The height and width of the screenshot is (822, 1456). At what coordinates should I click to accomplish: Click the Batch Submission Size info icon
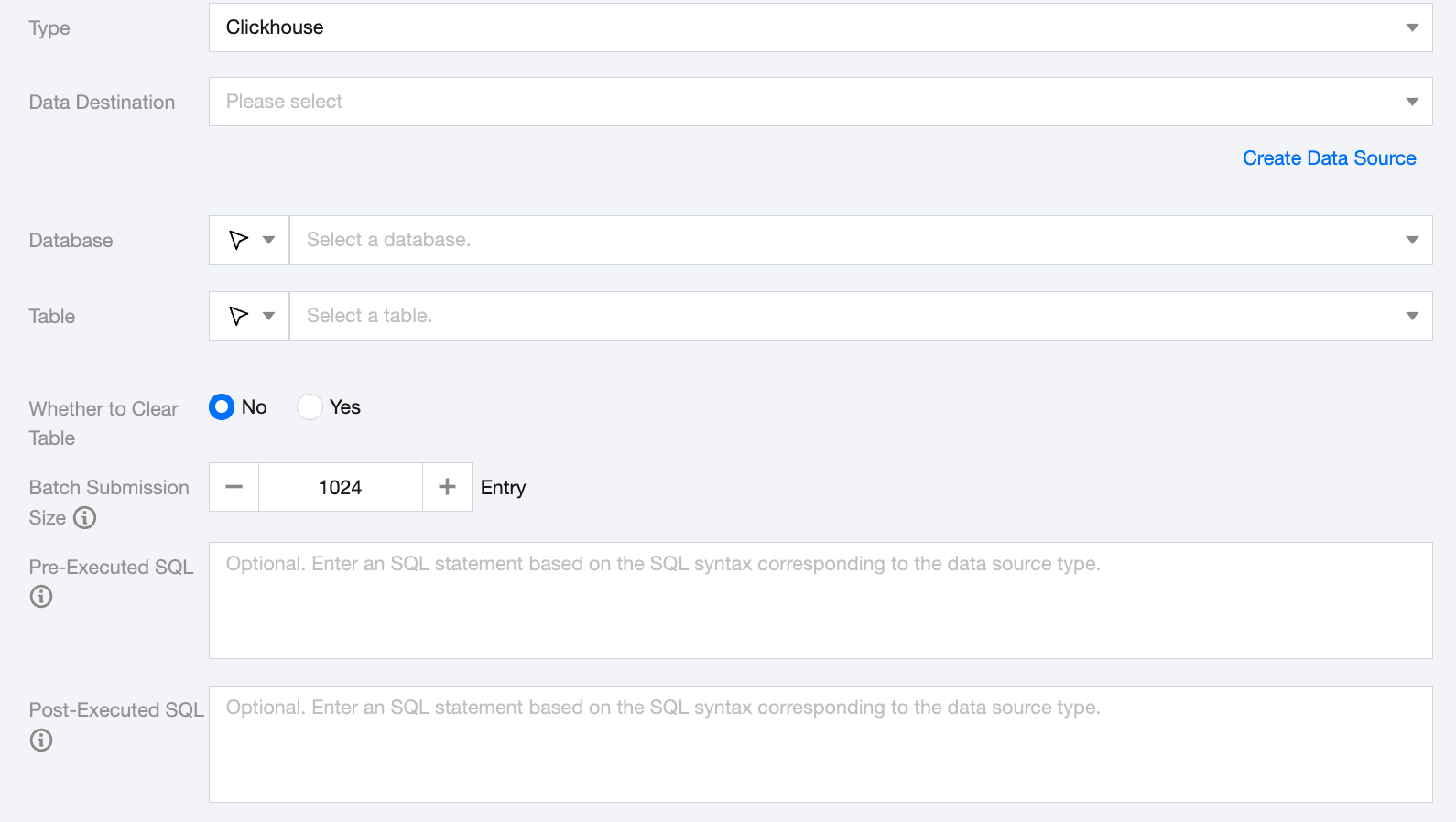point(85,518)
